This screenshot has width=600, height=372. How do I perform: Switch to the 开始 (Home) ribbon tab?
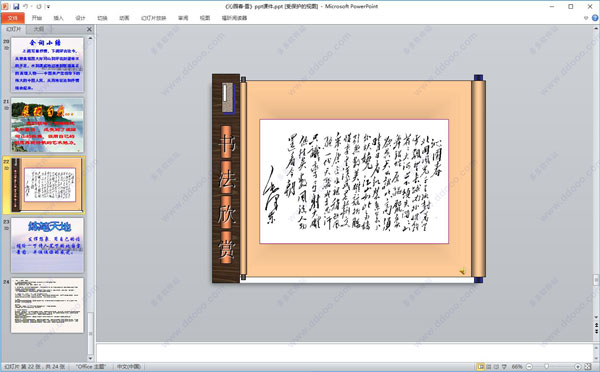pyautogui.click(x=36, y=18)
